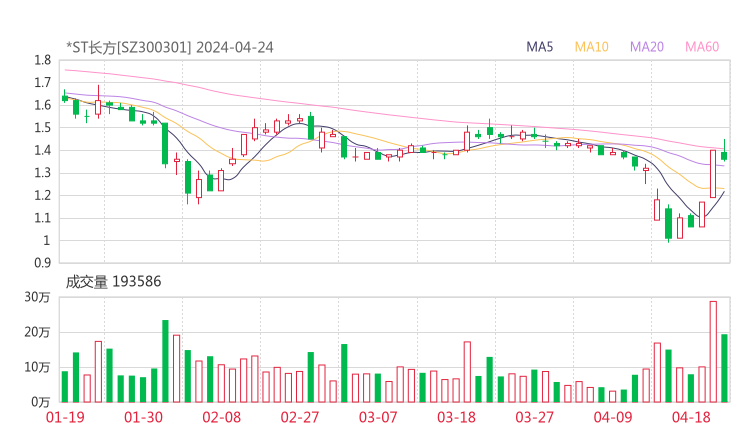740x440 pixels.
Task: Click the 01-19 date axis label
Action: coord(65,417)
